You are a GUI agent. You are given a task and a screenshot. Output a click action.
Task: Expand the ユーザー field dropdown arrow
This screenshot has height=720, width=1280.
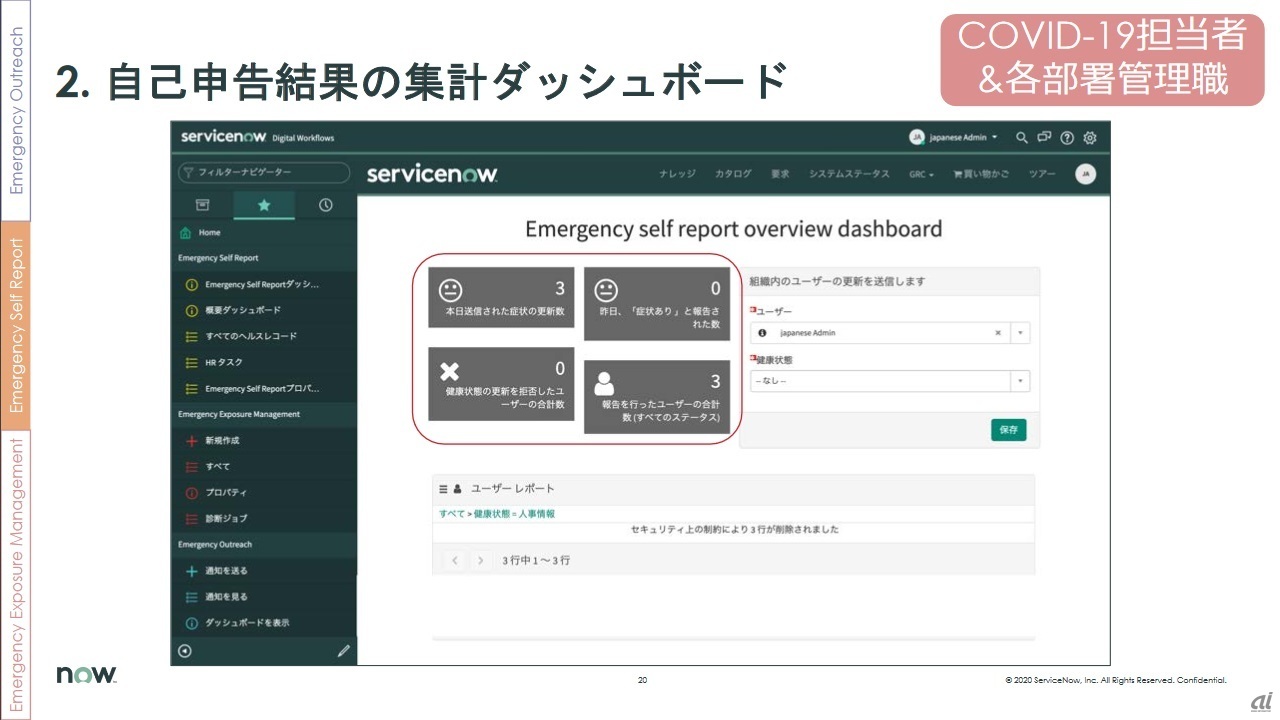[x=1020, y=333]
